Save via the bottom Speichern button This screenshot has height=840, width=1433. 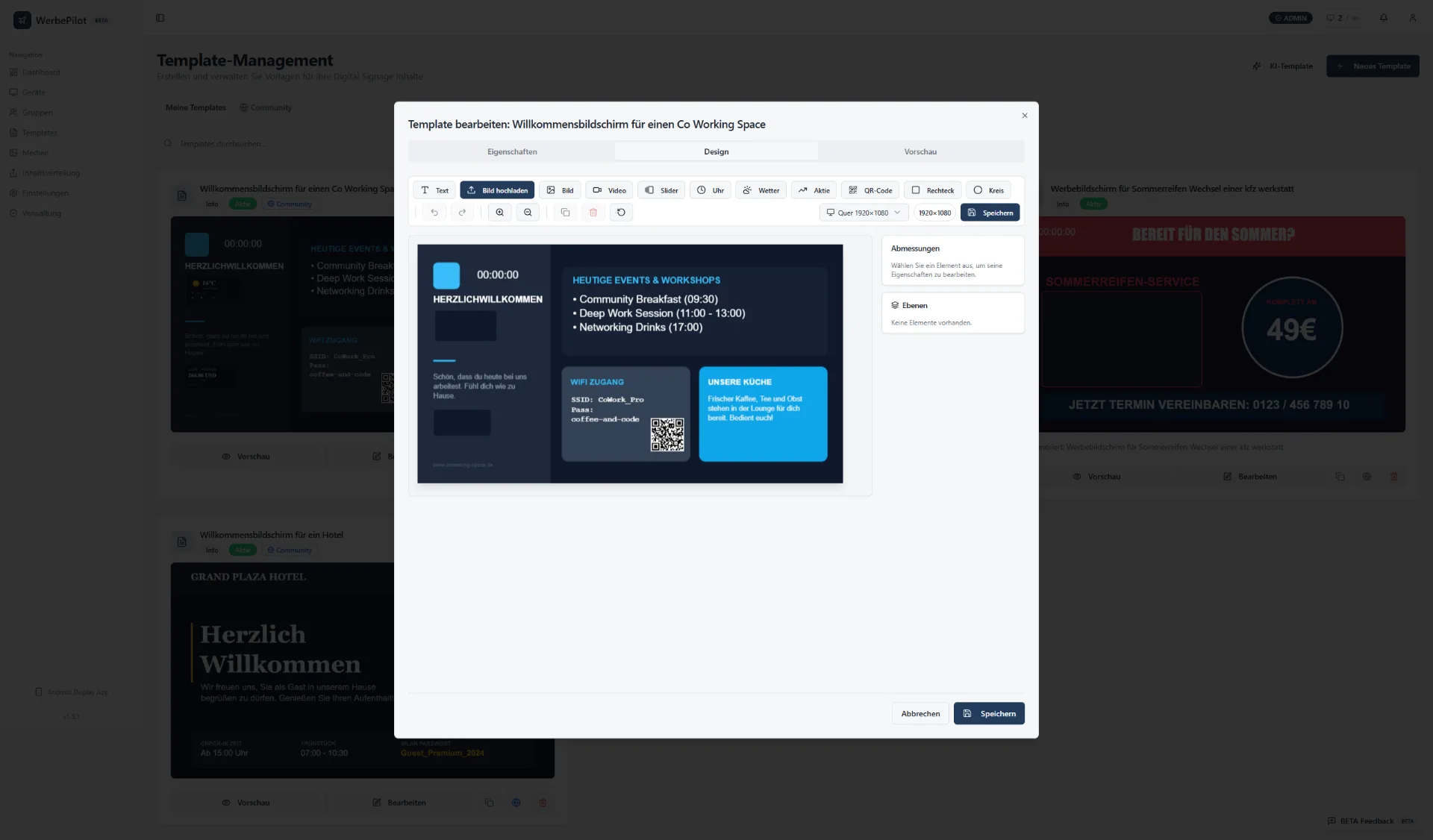[989, 714]
